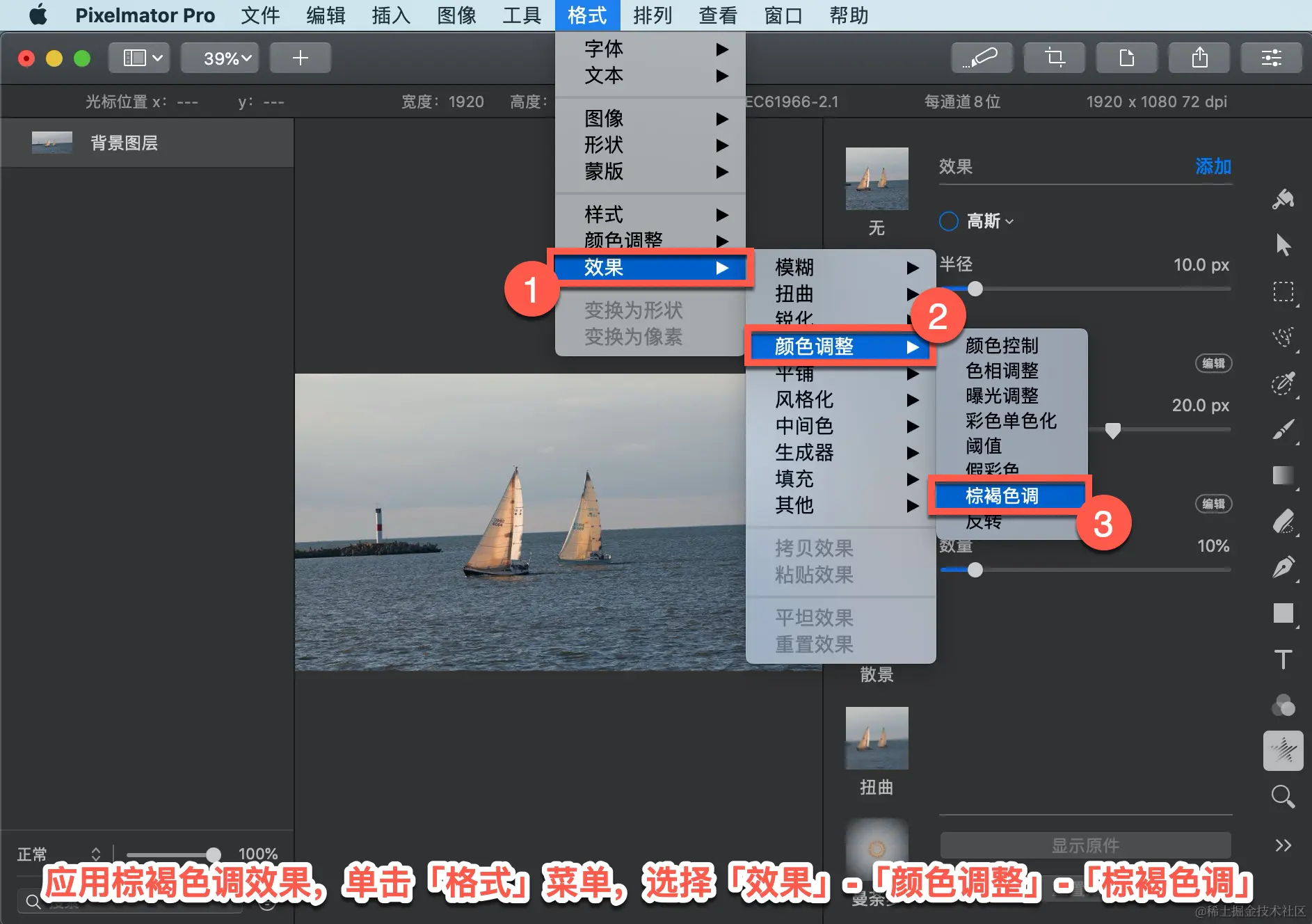Open the 帮助 menu in the menu bar
The image size is (1312, 924).
pyautogui.click(x=849, y=15)
